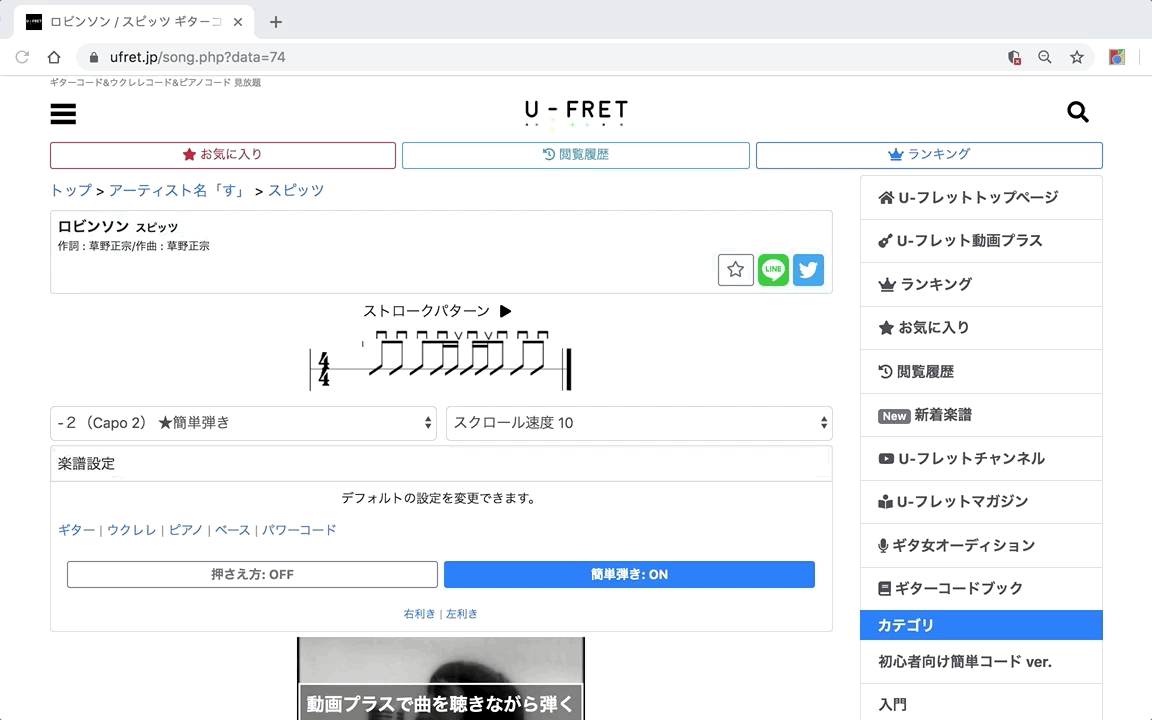Open 初心者向け簡単コード ver. category

click(981, 662)
